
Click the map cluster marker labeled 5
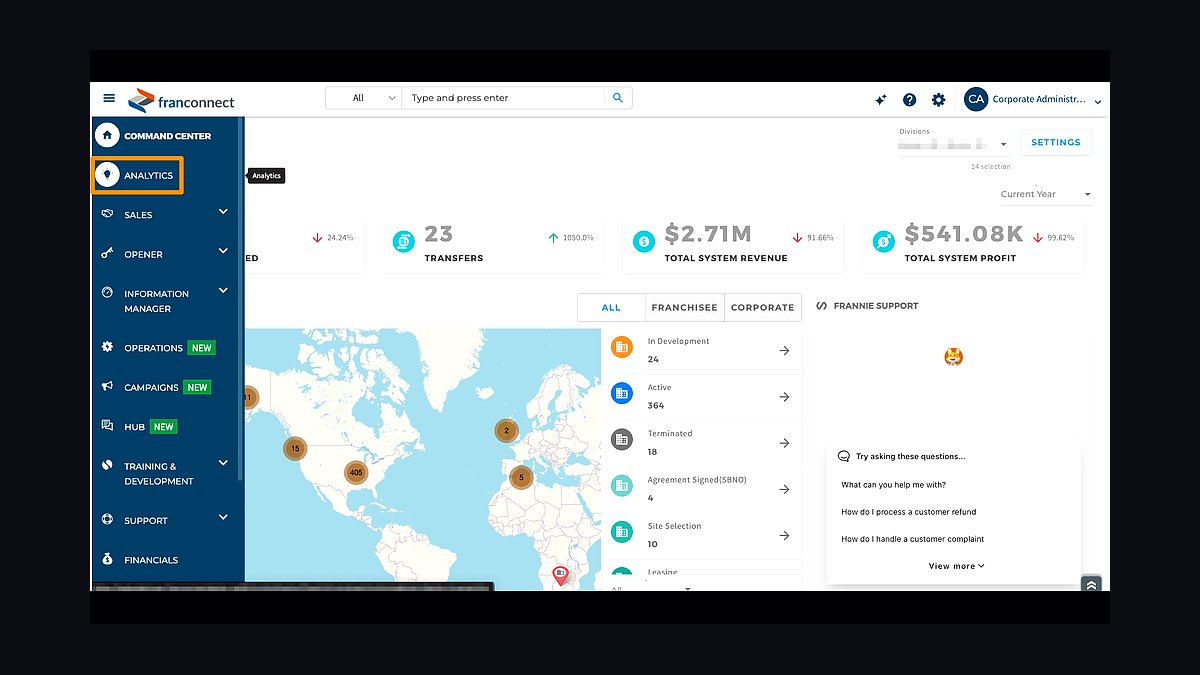[x=520, y=478]
